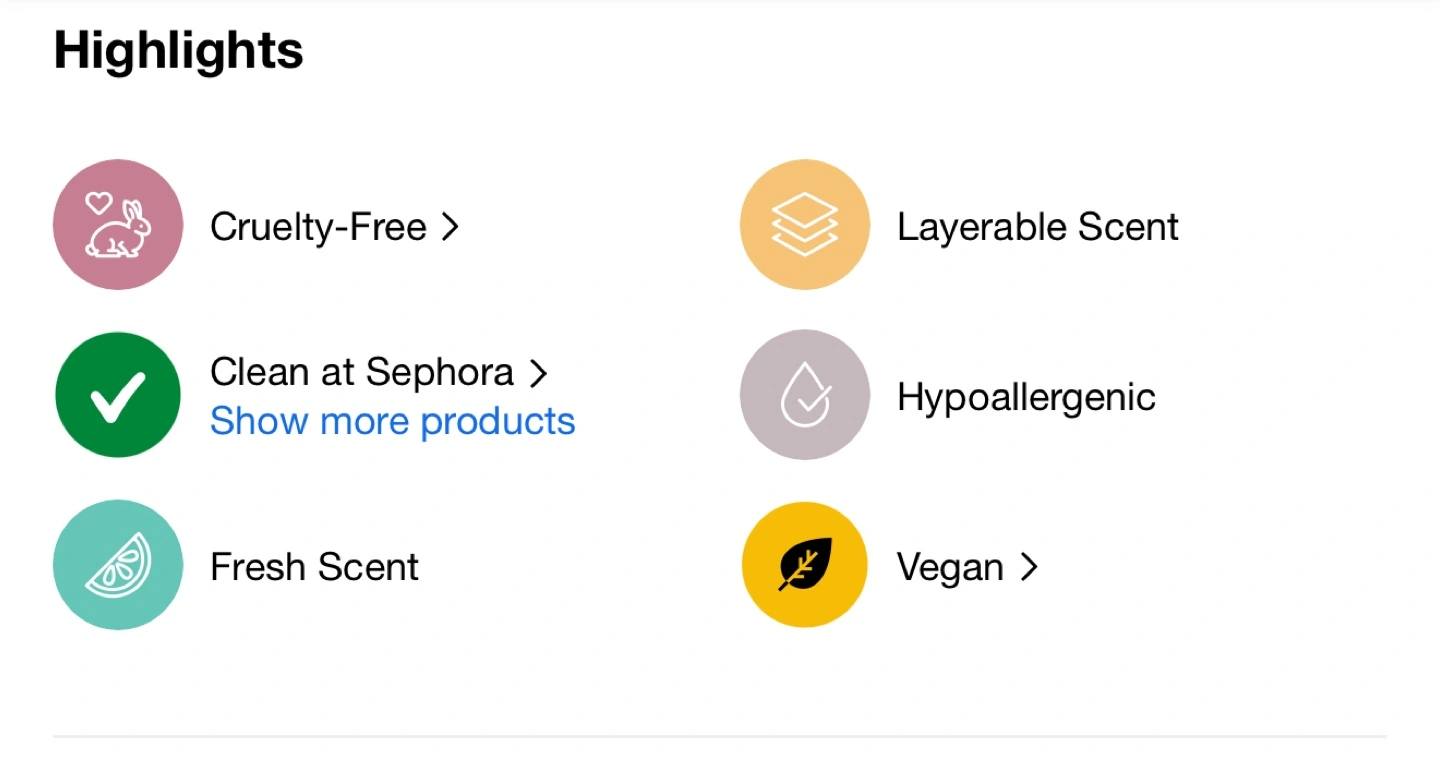Click the Fresh Scent text label

tap(314, 567)
